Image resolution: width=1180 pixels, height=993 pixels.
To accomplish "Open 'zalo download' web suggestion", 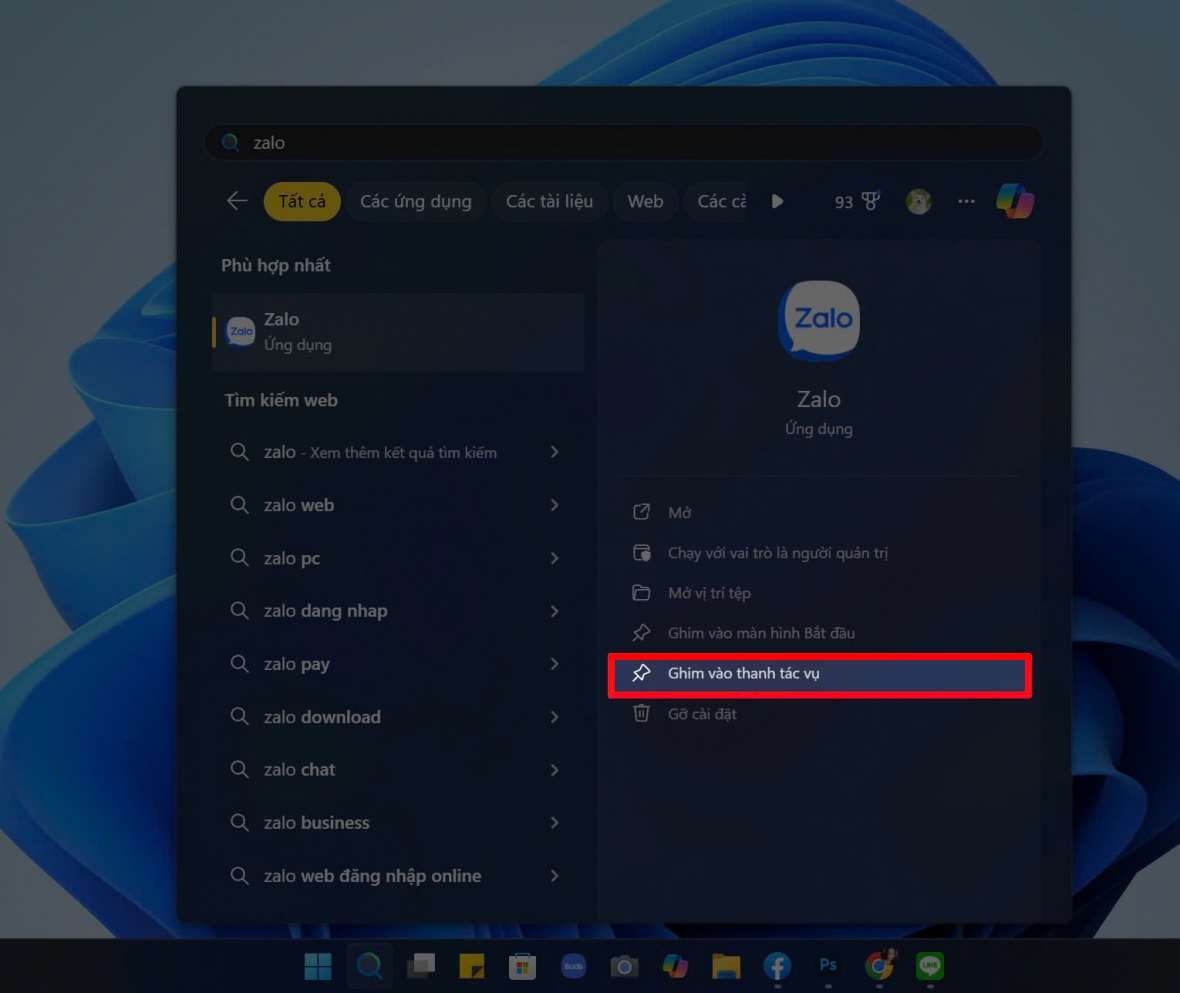I will 398,717.
